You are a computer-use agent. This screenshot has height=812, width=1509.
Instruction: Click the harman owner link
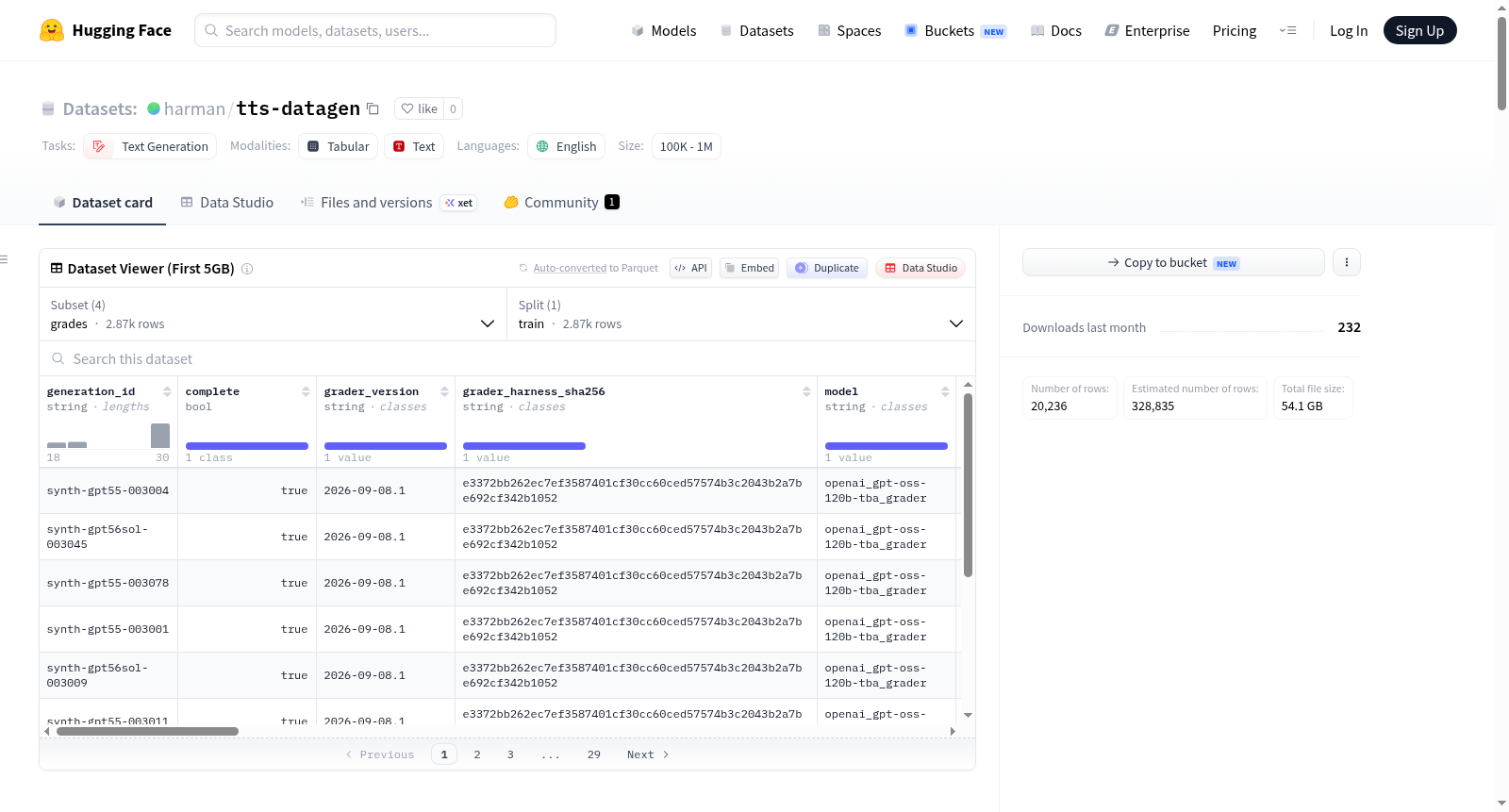[x=194, y=108]
